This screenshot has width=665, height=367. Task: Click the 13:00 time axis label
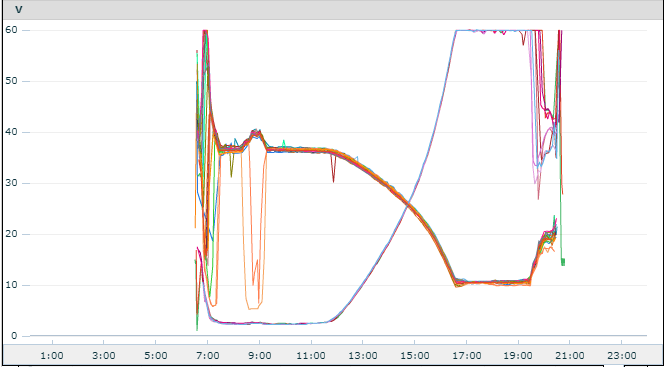[363, 355]
